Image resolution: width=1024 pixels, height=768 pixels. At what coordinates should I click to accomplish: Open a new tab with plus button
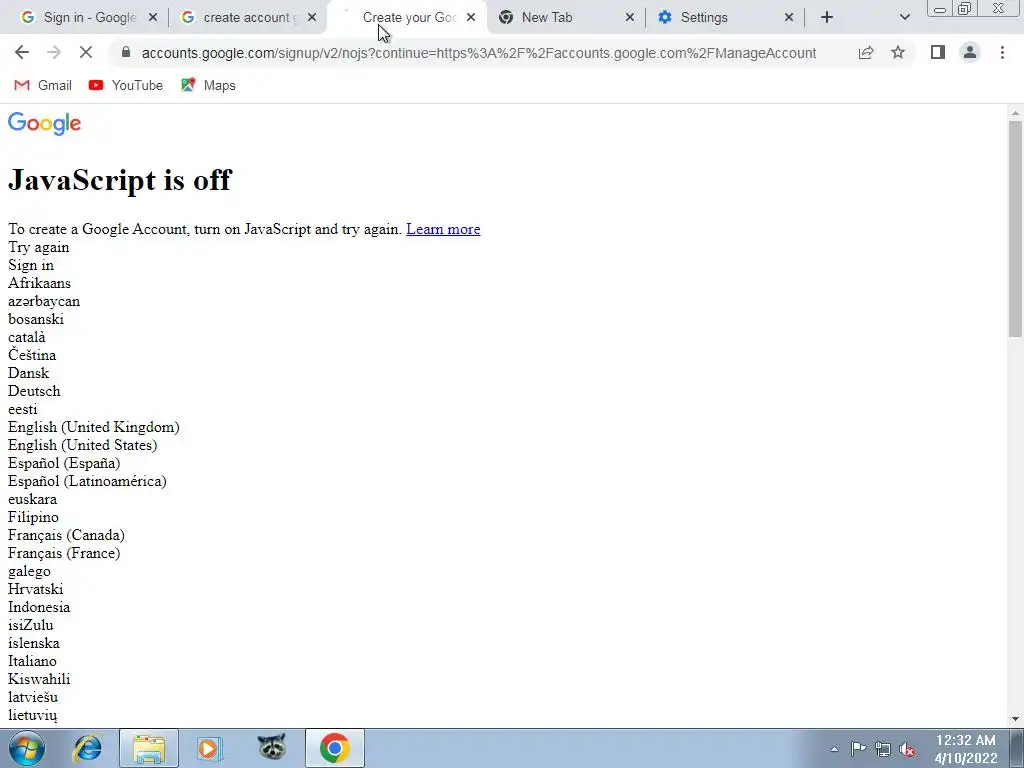827,18
